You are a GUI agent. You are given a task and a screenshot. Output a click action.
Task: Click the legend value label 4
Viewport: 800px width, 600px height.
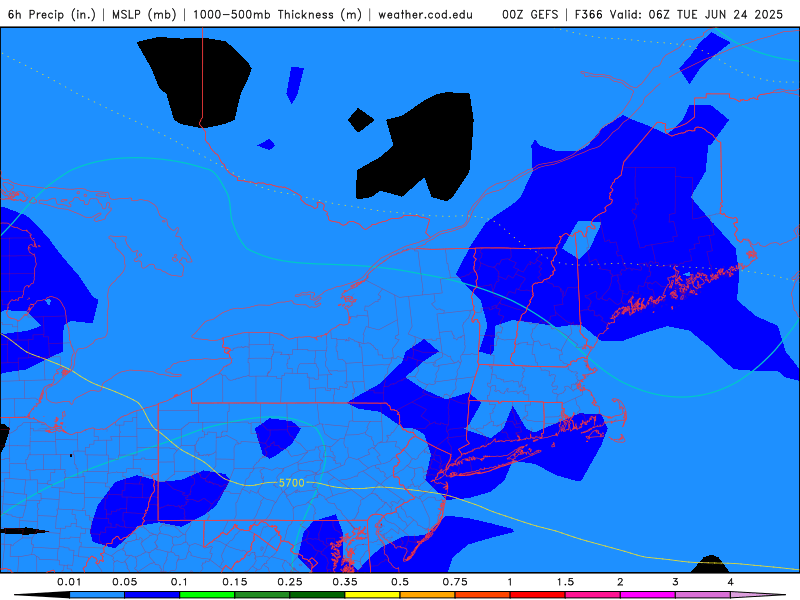click(x=731, y=582)
